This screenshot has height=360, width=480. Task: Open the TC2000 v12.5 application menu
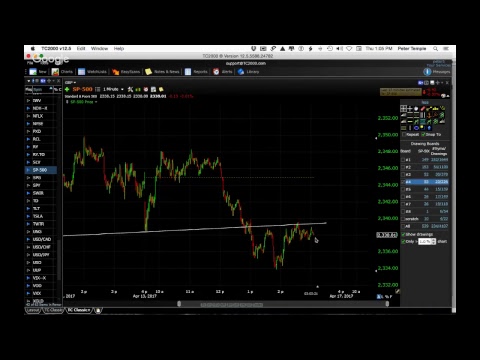tap(56, 49)
